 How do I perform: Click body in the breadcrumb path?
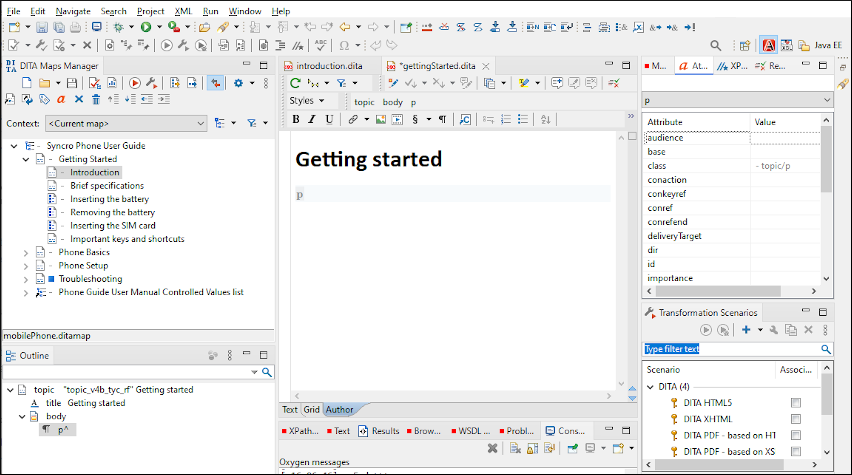point(392,102)
